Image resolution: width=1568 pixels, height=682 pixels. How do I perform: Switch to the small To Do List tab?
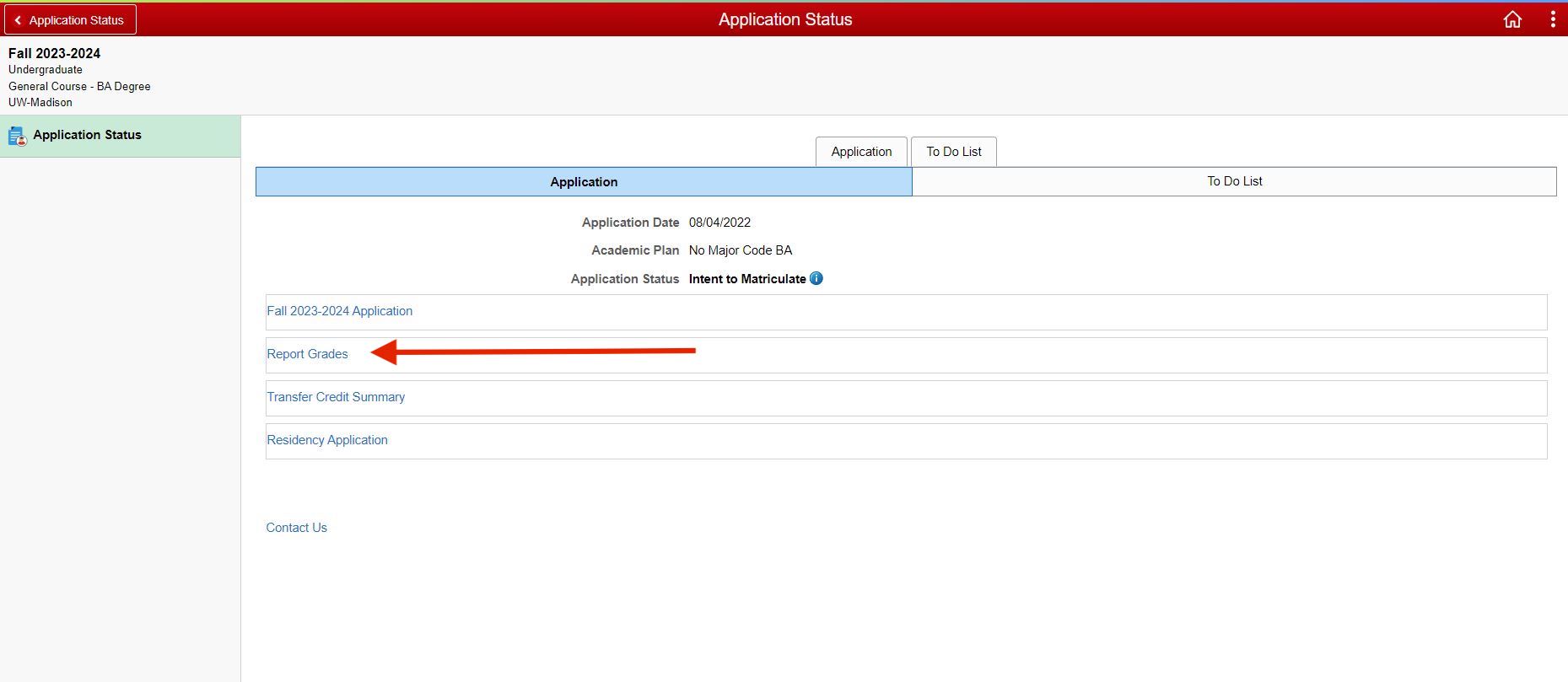pos(954,152)
